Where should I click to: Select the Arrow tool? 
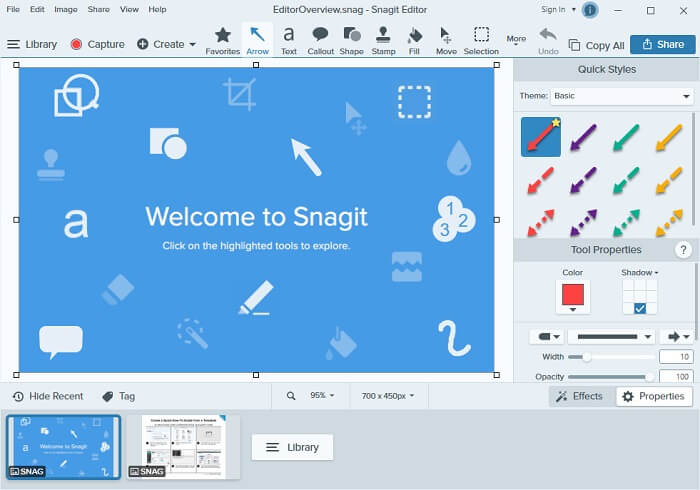pyautogui.click(x=258, y=41)
